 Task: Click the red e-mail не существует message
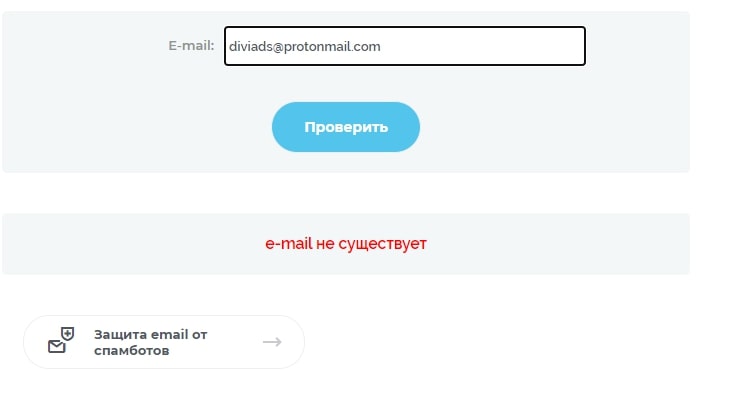pyautogui.click(x=346, y=243)
